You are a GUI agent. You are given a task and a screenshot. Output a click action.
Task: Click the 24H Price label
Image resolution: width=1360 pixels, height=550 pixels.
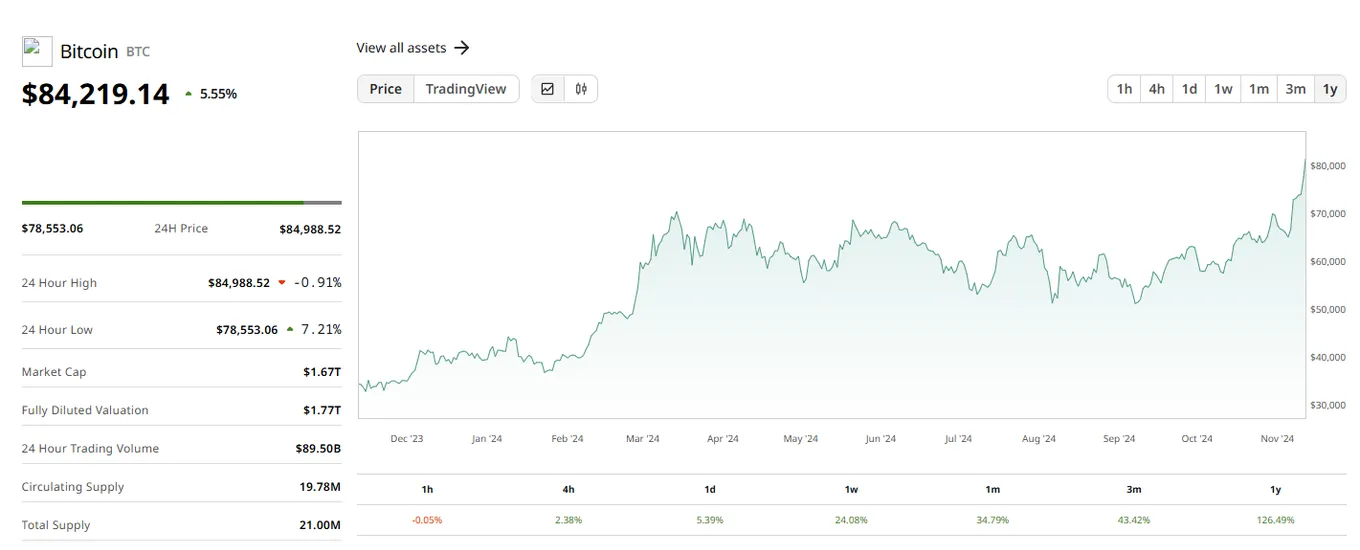[x=181, y=229]
